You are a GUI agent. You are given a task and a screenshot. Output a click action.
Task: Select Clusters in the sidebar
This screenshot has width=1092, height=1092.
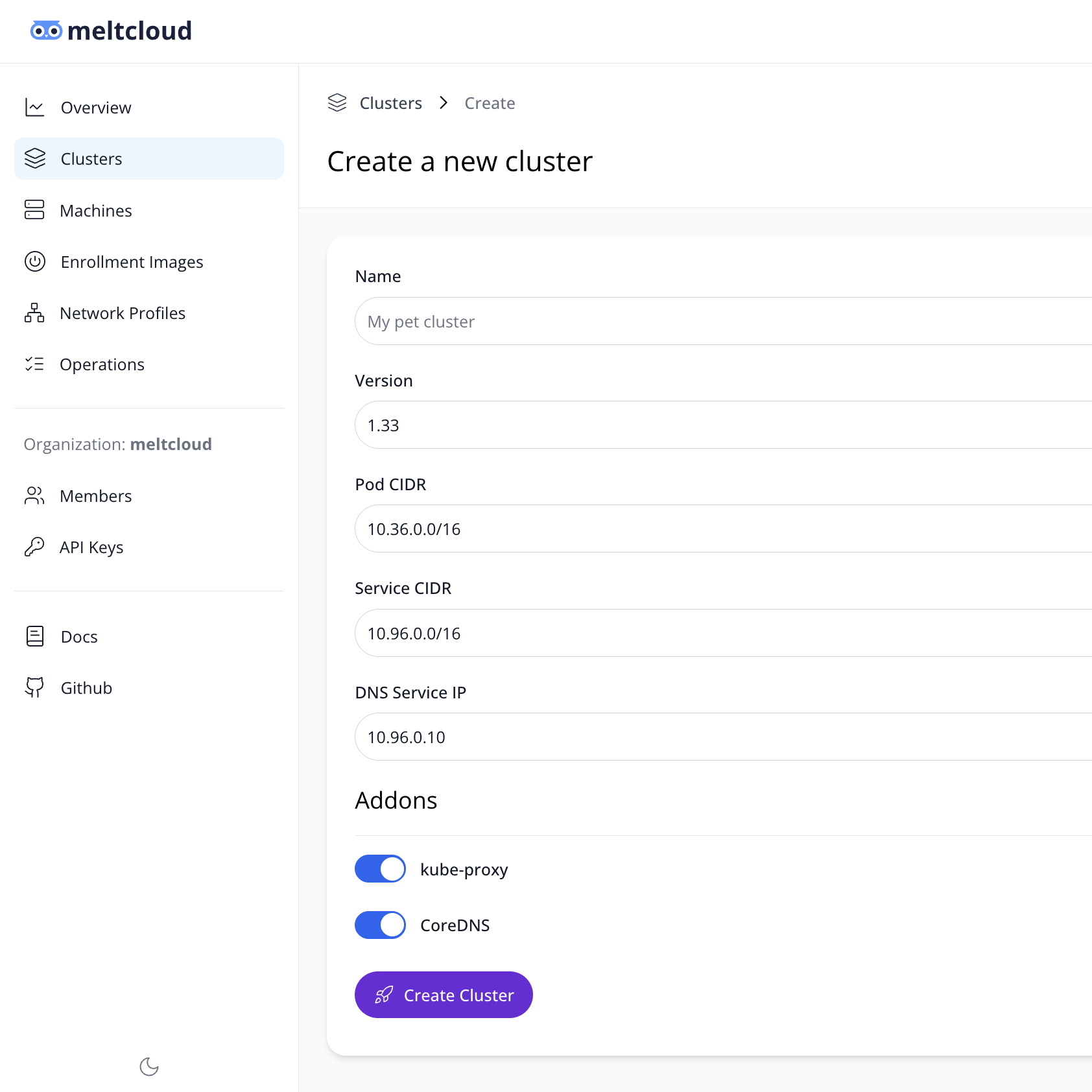149,158
